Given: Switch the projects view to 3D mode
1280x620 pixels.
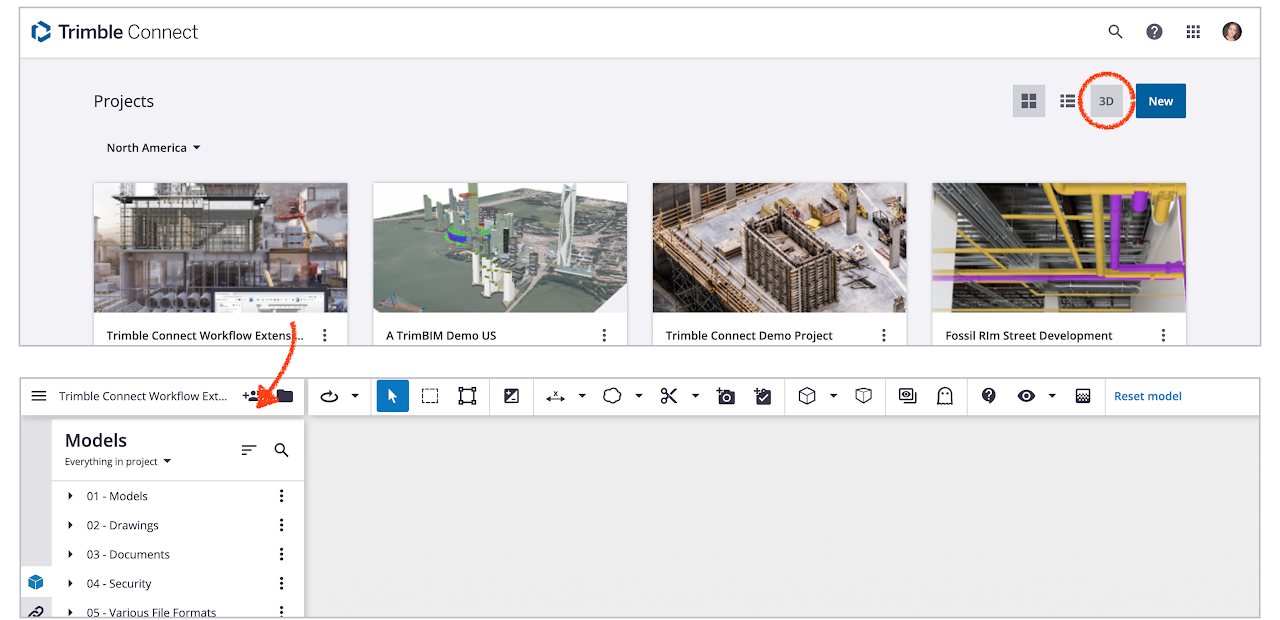Looking at the screenshot, I should click(x=1106, y=101).
